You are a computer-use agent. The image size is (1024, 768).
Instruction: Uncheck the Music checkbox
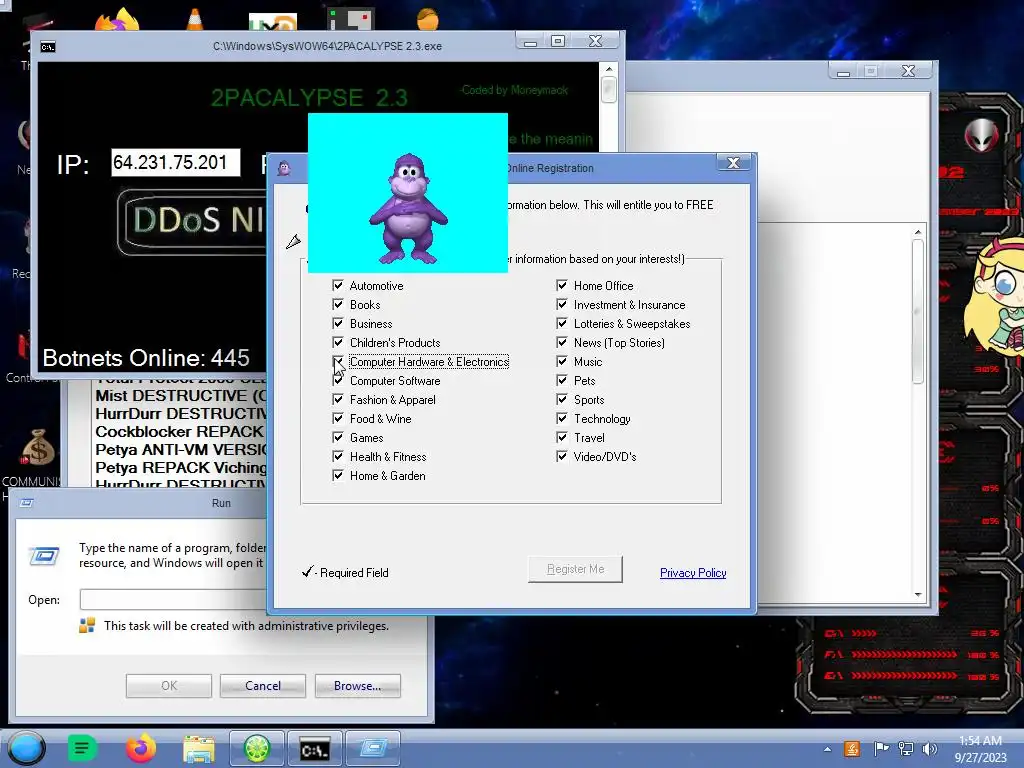click(x=562, y=361)
